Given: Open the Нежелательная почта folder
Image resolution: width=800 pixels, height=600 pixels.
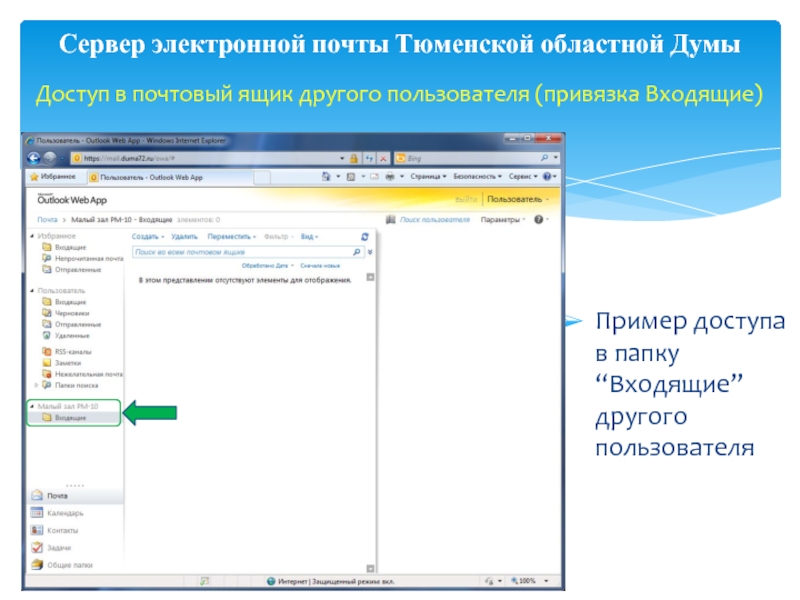Looking at the screenshot, I should click(x=83, y=374).
